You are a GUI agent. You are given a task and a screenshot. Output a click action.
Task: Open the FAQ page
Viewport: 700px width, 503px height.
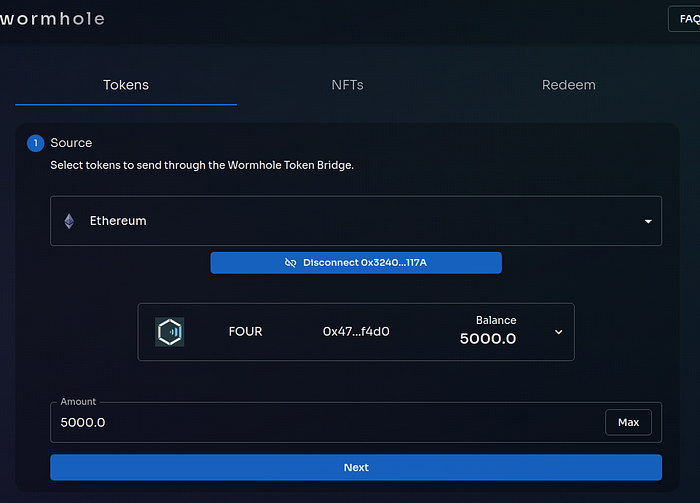[685, 19]
